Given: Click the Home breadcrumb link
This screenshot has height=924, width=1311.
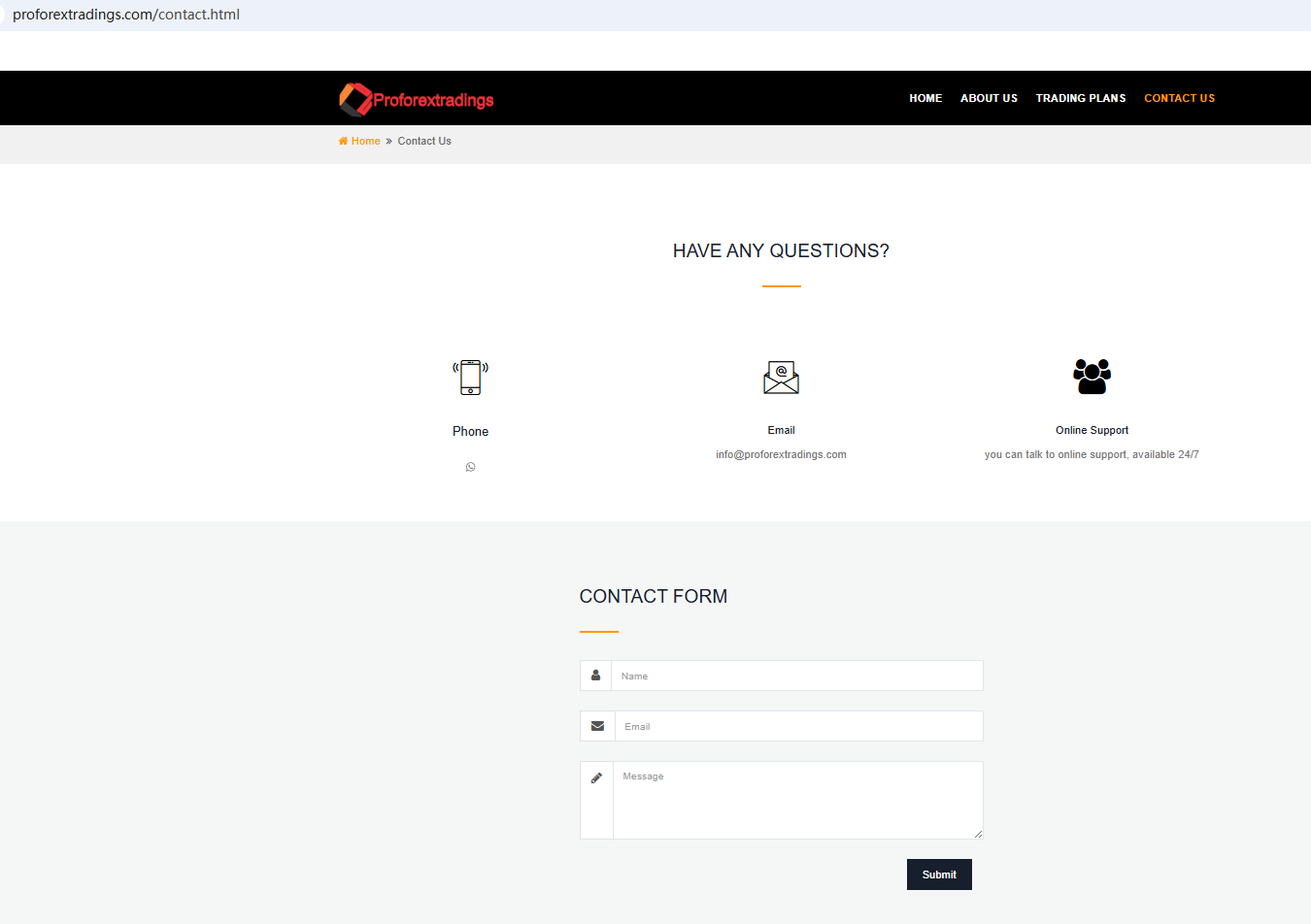Looking at the screenshot, I should pos(365,141).
